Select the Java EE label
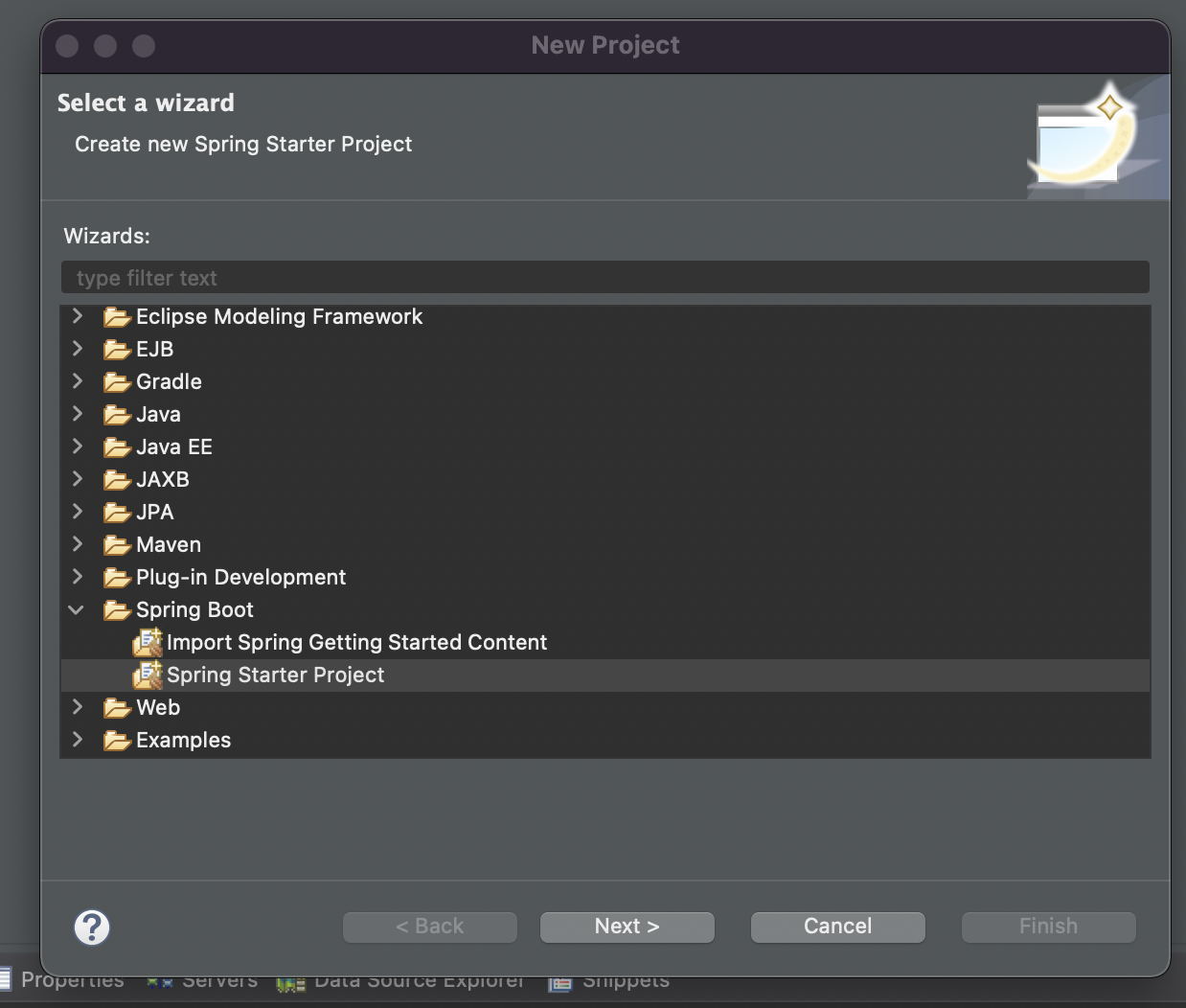The image size is (1186, 1008). tap(173, 447)
